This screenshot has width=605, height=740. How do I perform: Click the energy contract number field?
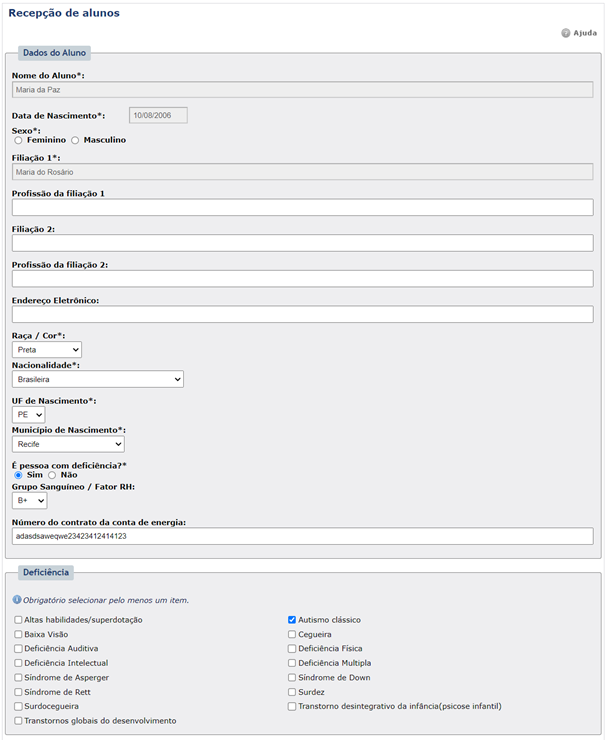coord(302,536)
